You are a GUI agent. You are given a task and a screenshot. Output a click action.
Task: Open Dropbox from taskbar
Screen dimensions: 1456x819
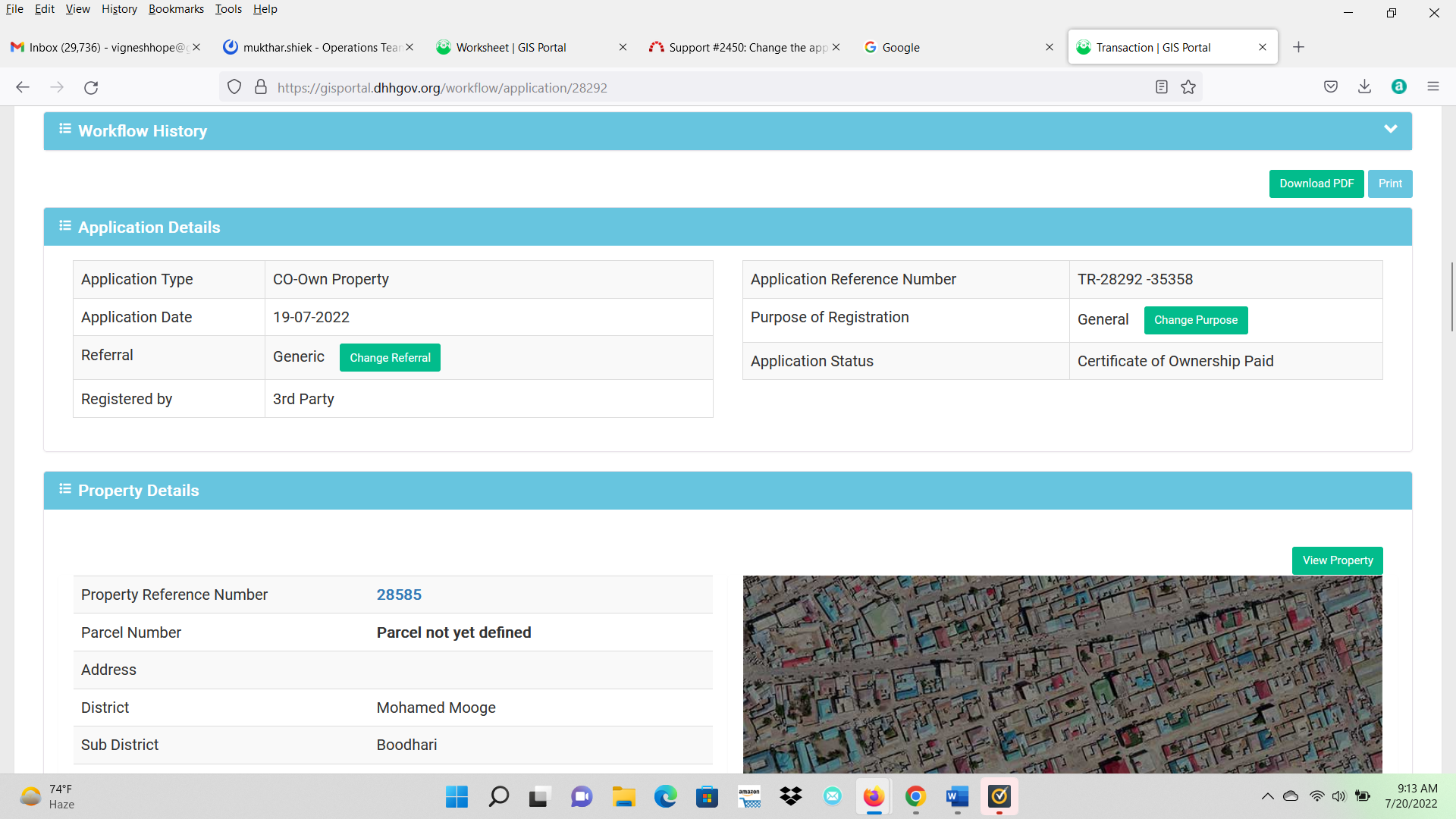pyautogui.click(x=791, y=796)
